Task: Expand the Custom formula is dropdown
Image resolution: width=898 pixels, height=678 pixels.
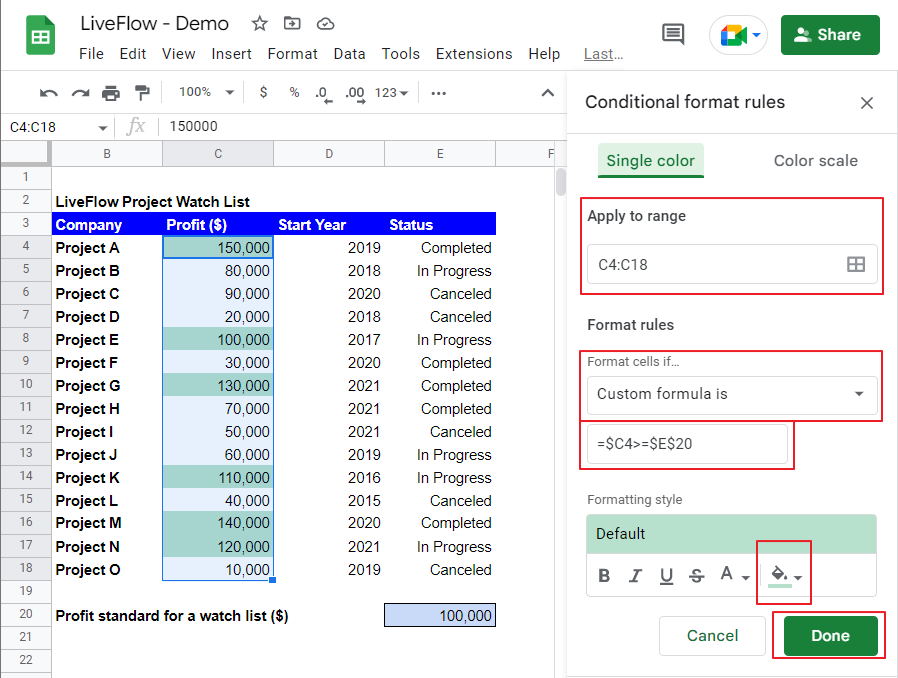Action: tap(732, 394)
